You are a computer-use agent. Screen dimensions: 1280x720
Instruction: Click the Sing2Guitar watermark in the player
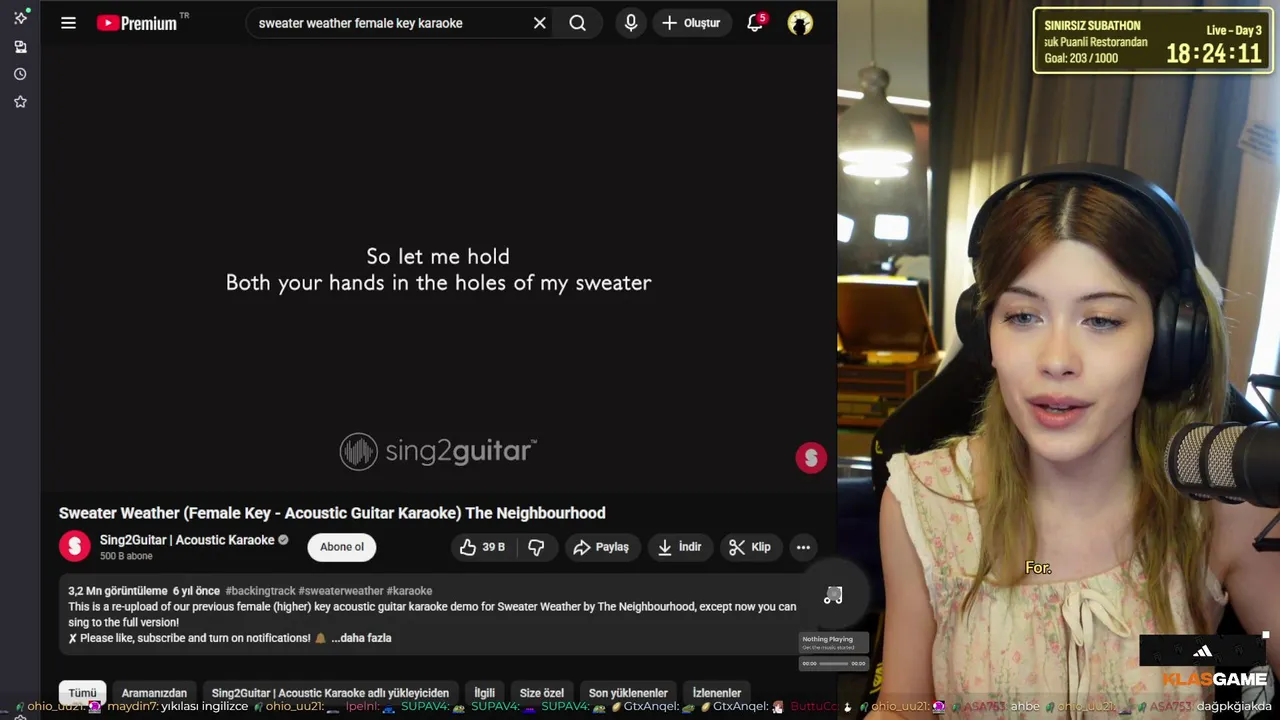[811, 458]
